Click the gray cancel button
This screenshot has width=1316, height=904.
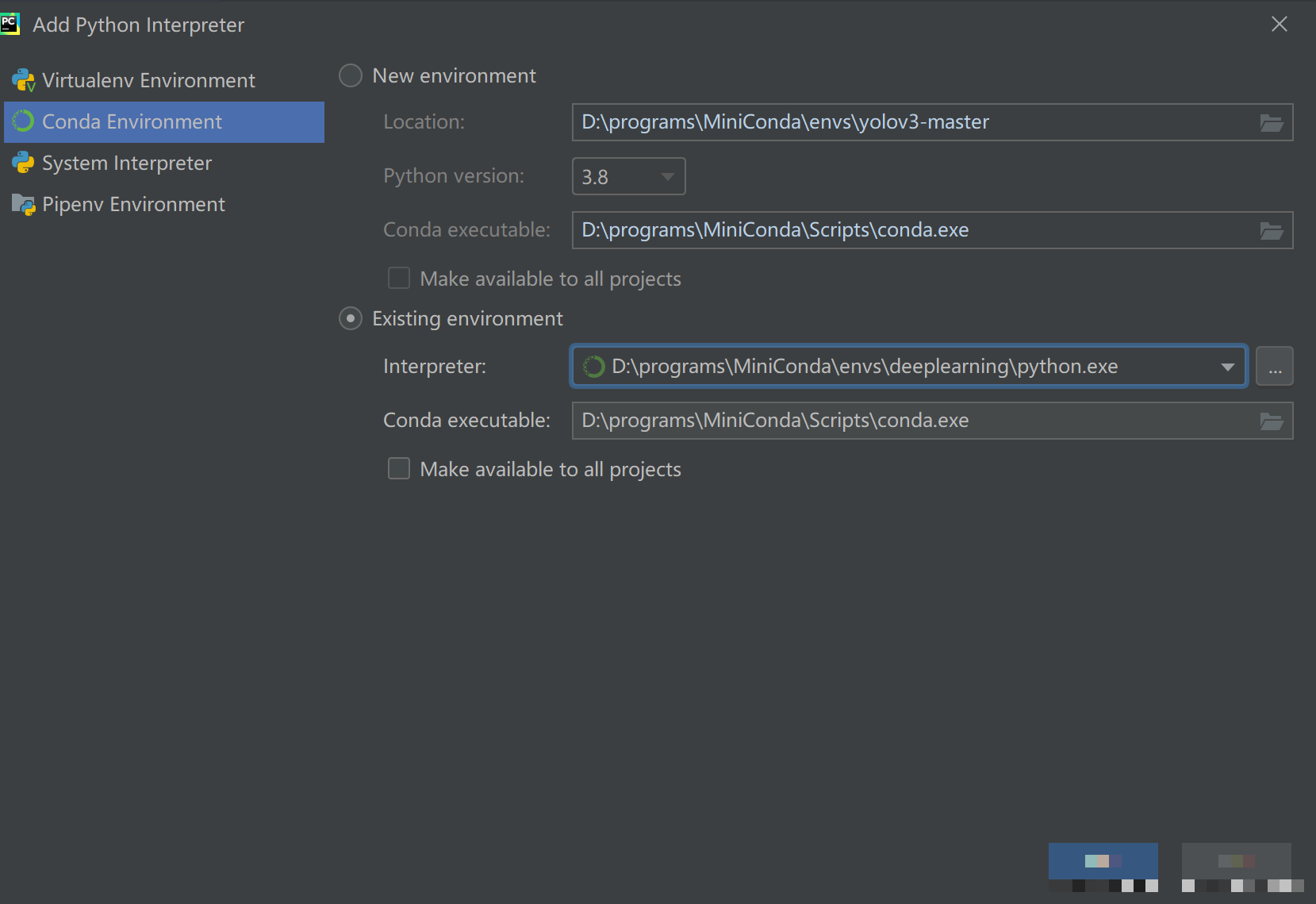pos(1236,861)
